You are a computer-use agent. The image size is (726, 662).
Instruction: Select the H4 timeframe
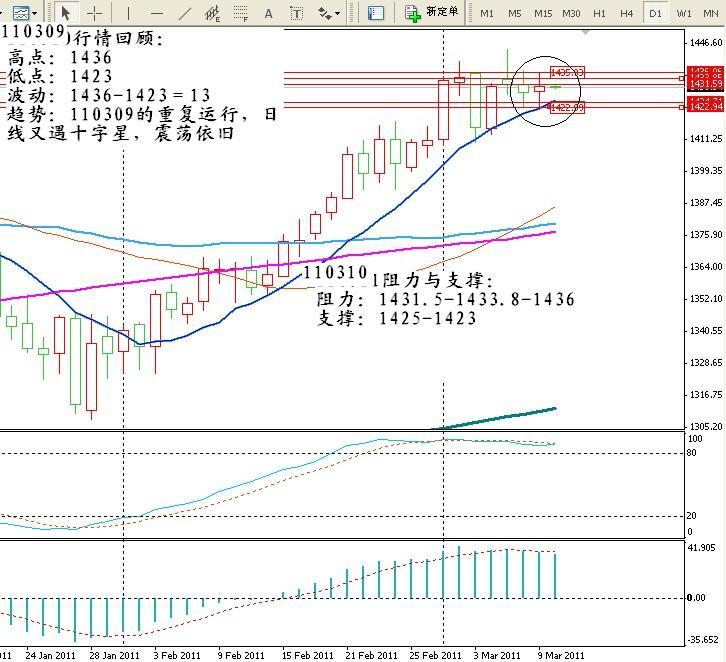point(626,13)
